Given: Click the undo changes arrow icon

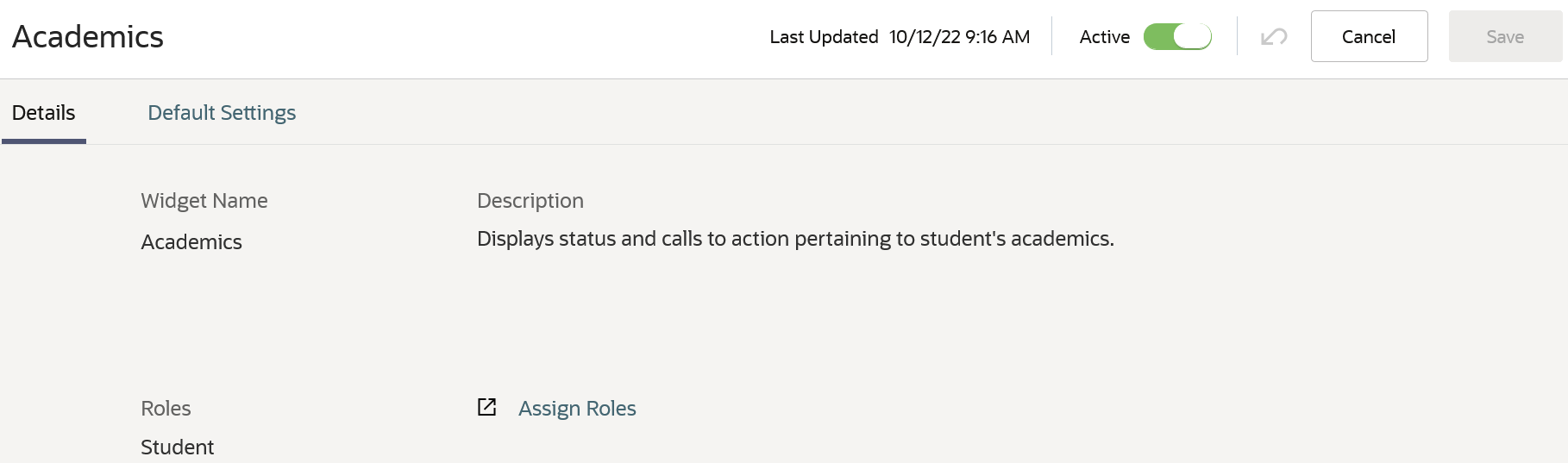Looking at the screenshot, I should [x=1274, y=37].
